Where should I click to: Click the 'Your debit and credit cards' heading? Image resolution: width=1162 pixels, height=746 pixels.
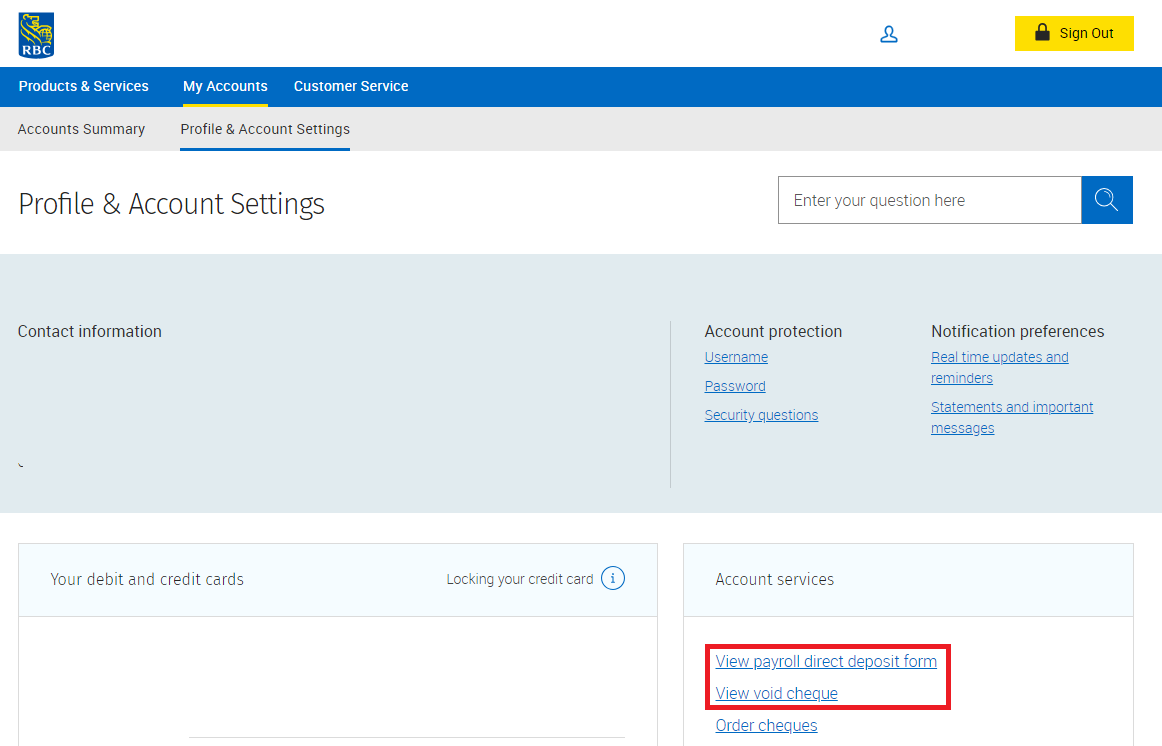click(x=147, y=579)
